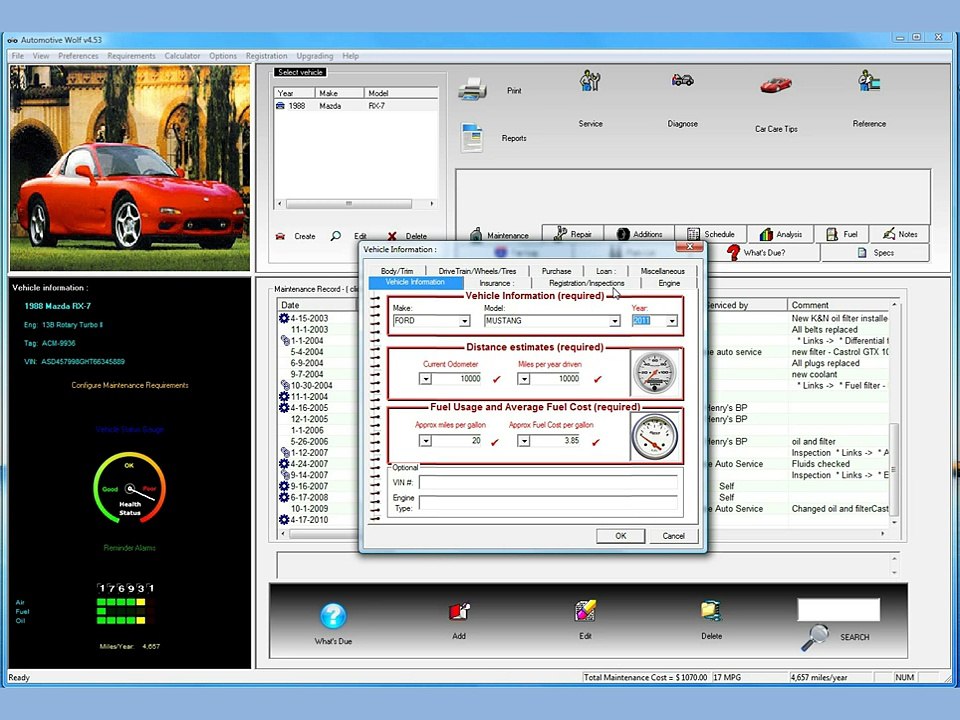The width and height of the screenshot is (960, 720).
Task: Open the Calculator menu
Action: (x=182, y=56)
